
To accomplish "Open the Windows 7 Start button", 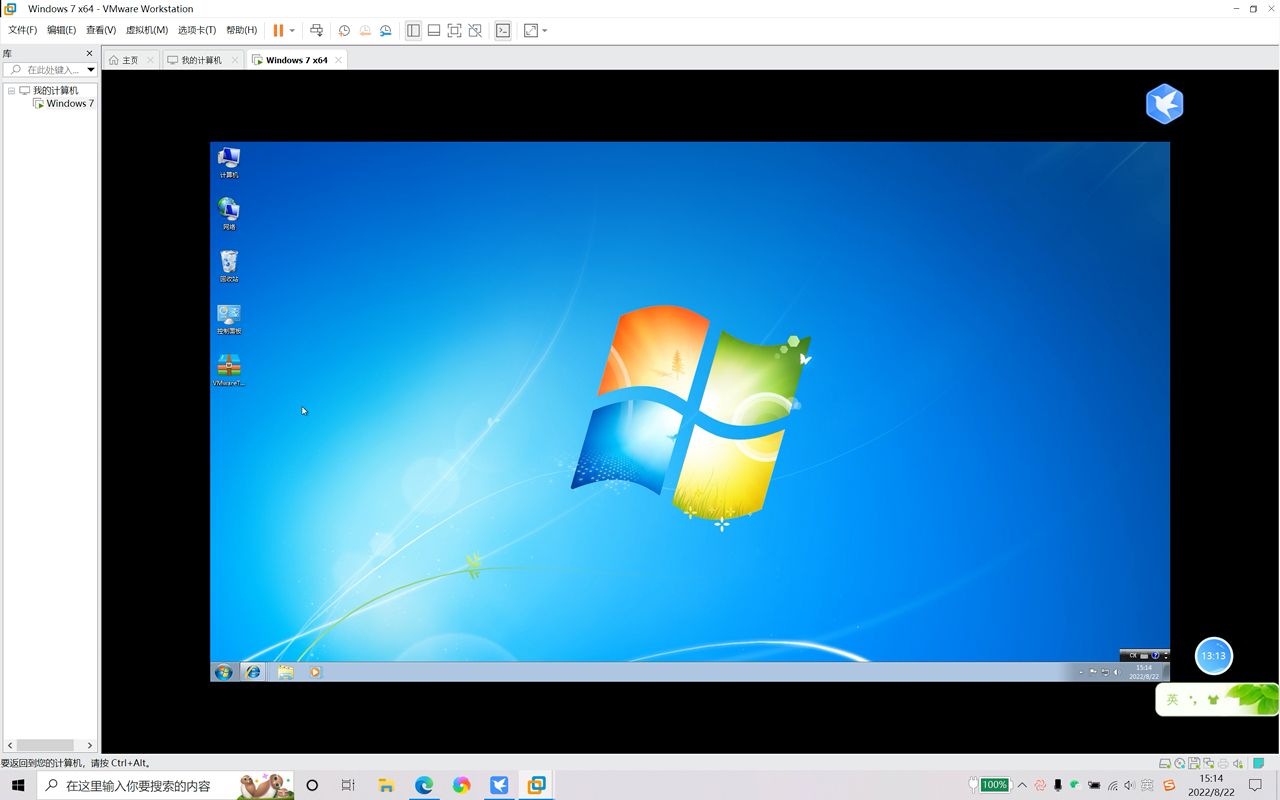I will pyautogui.click(x=224, y=672).
